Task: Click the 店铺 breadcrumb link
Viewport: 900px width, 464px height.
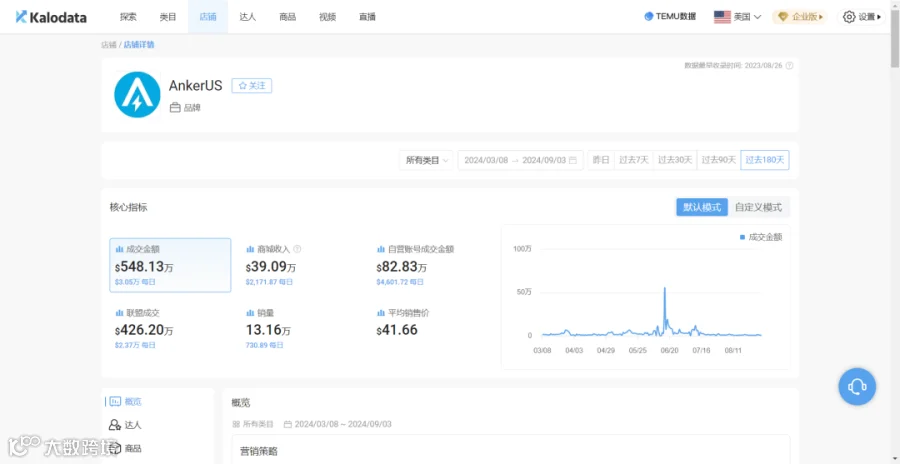Action: pyautogui.click(x=108, y=44)
